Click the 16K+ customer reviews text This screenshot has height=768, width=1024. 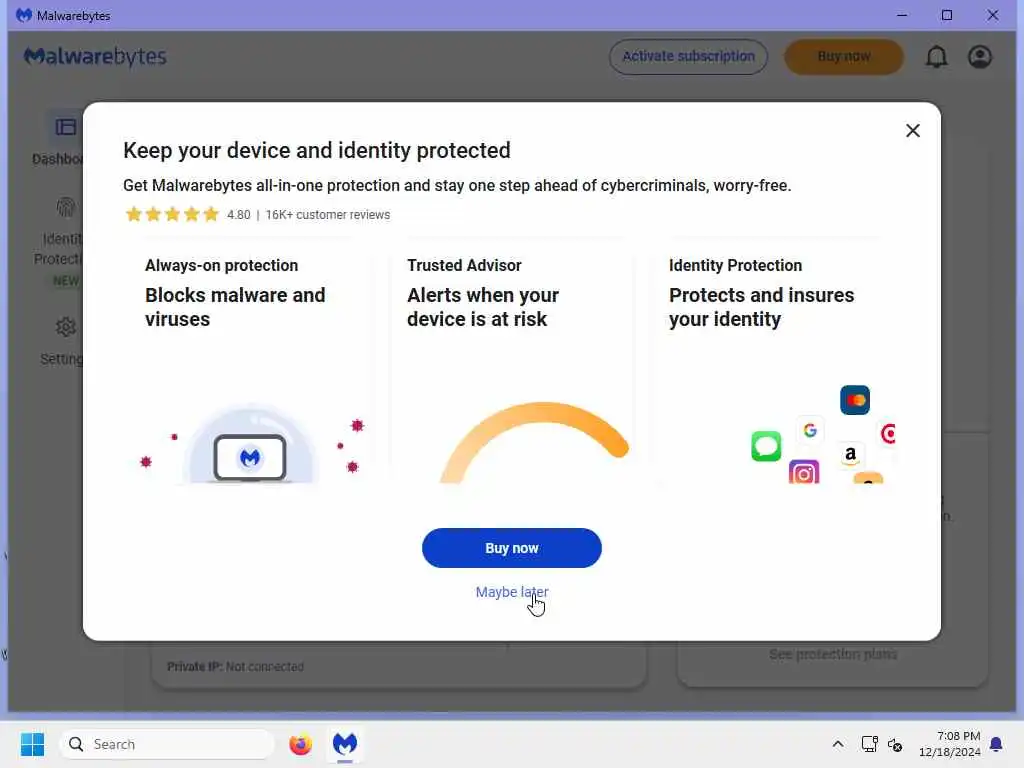click(x=327, y=215)
